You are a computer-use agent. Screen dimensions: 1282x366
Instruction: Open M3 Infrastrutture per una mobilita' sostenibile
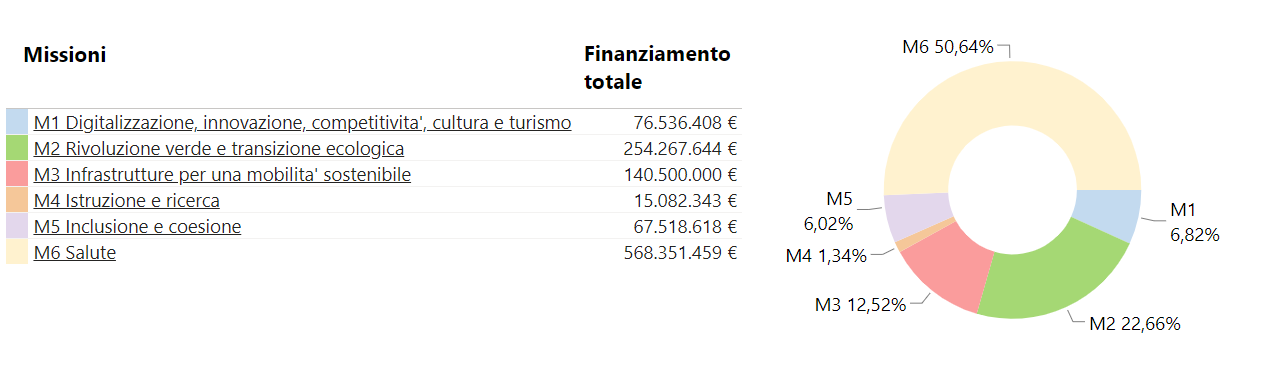pyautogui.click(x=222, y=175)
